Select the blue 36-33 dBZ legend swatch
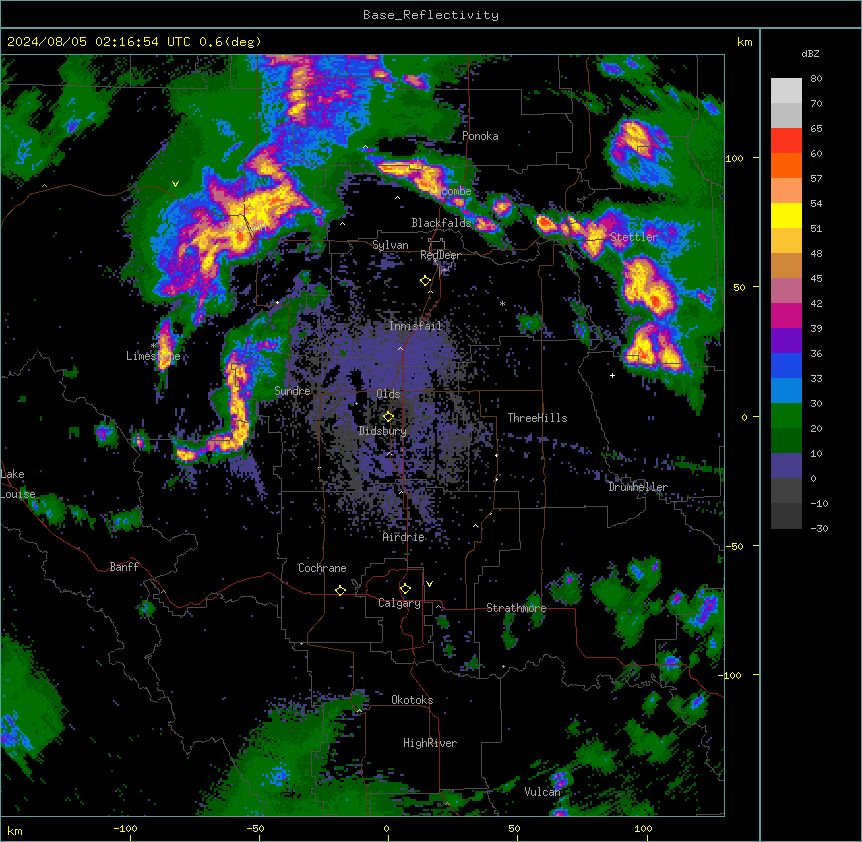This screenshot has width=862, height=842. tap(786, 365)
